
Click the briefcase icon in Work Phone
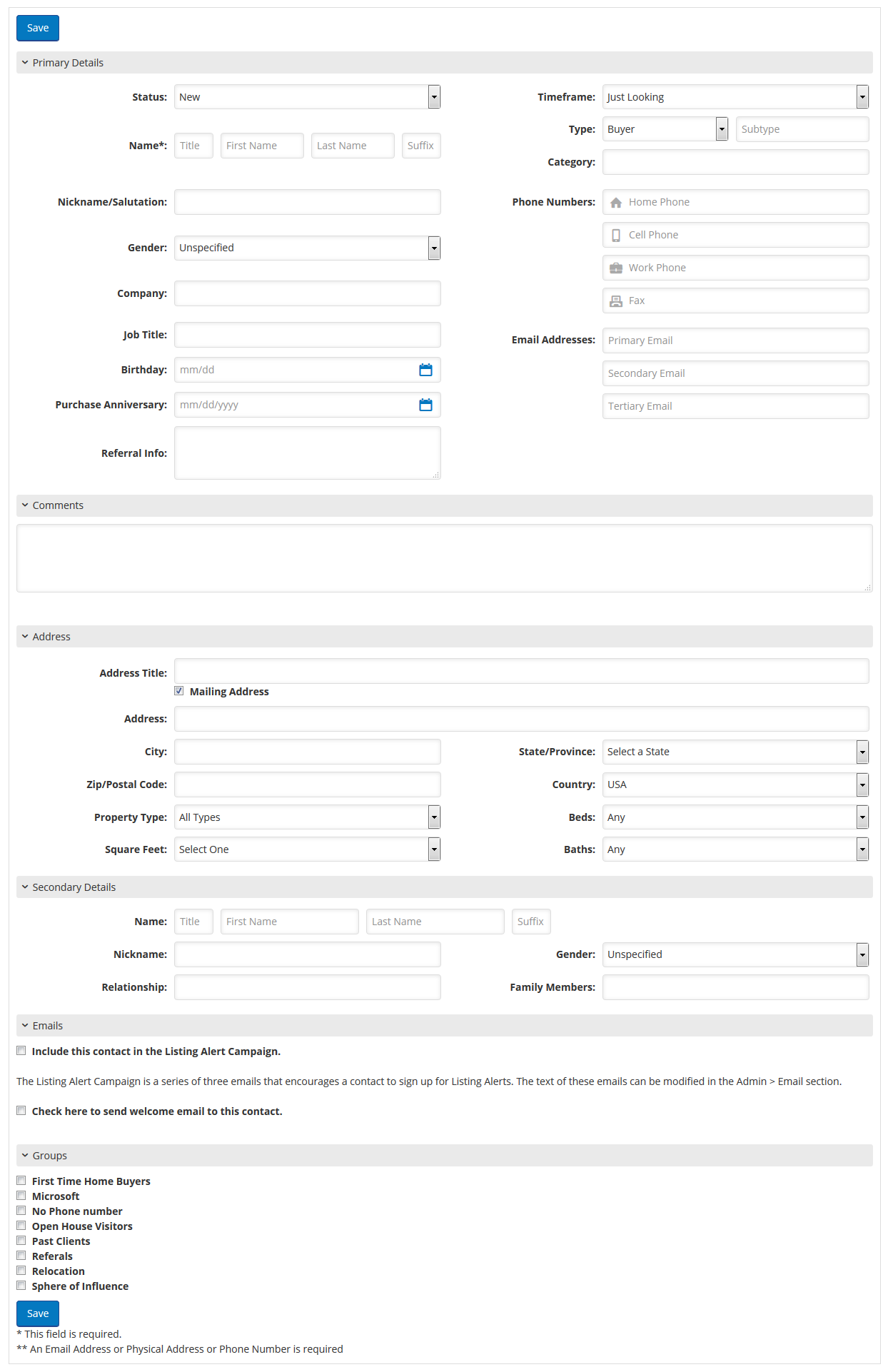click(x=616, y=268)
